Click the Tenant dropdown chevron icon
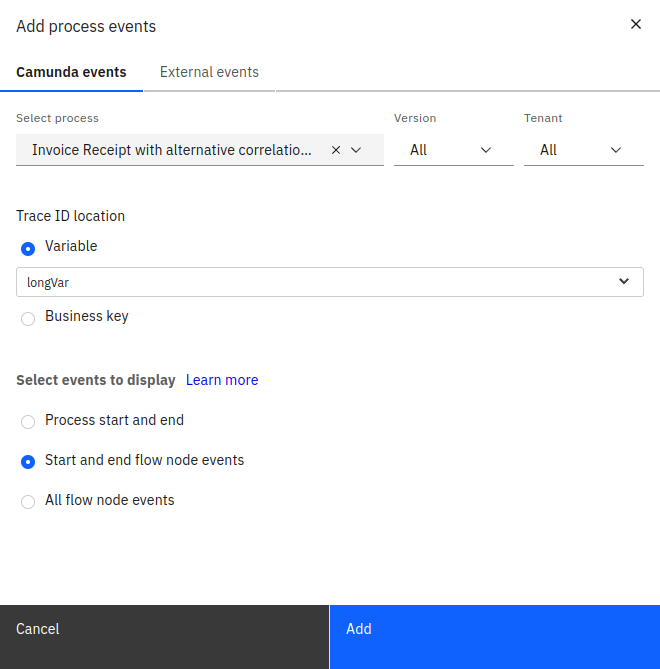Image resolution: width=660 pixels, height=669 pixels. coord(616,150)
